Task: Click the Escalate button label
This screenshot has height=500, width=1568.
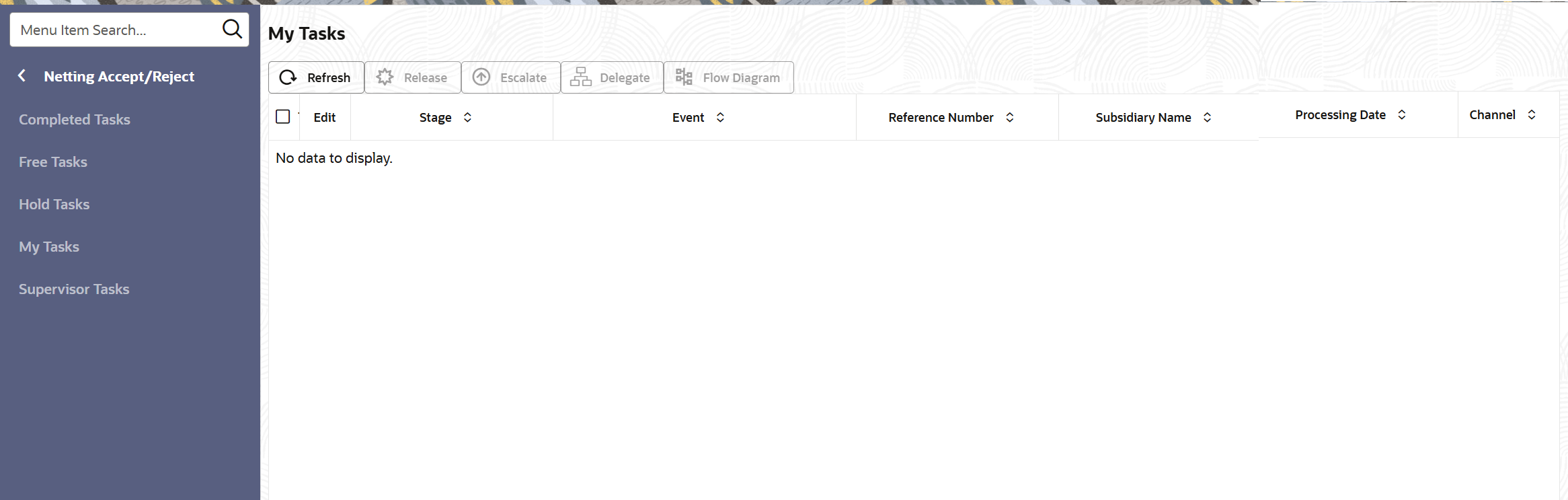Action: point(523,77)
